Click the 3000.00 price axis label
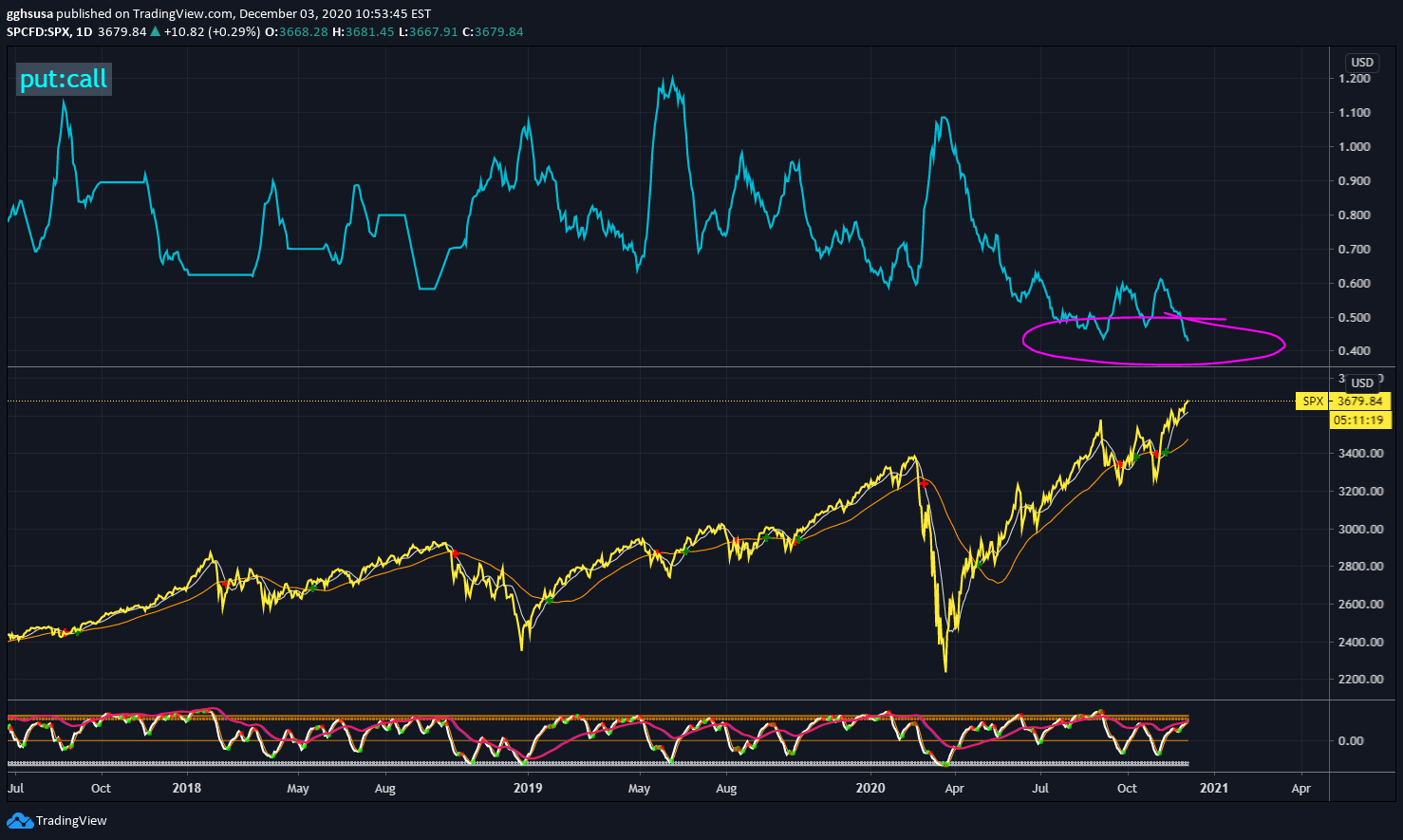1403x840 pixels. point(1360,530)
